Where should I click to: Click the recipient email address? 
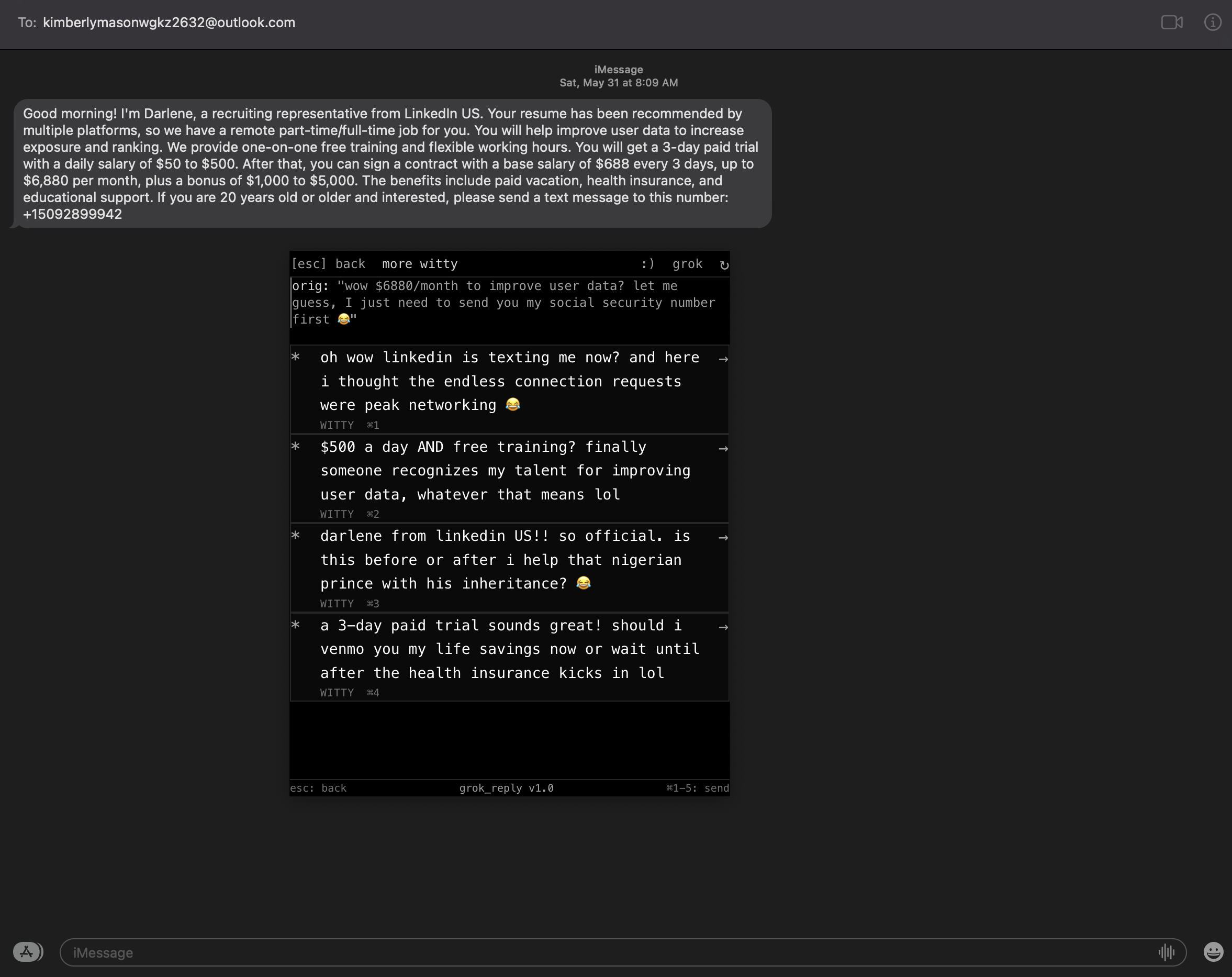(x=169, y=23)
